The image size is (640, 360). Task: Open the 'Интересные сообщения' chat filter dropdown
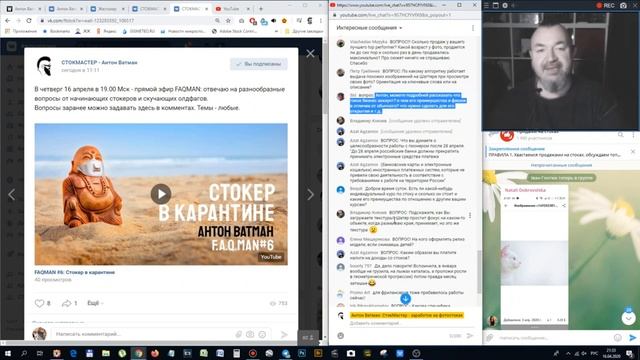pos(369,28)
